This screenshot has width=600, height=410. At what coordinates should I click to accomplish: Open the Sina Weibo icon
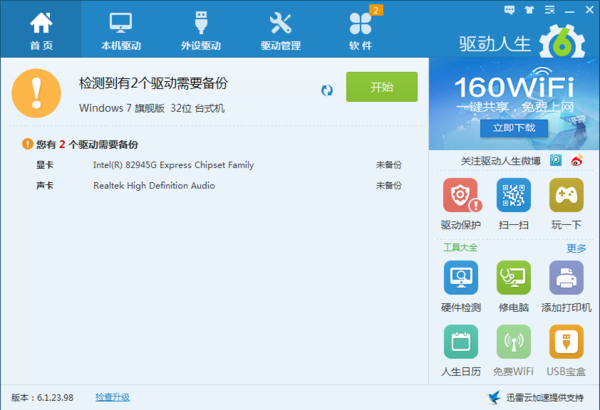point(577,160)
